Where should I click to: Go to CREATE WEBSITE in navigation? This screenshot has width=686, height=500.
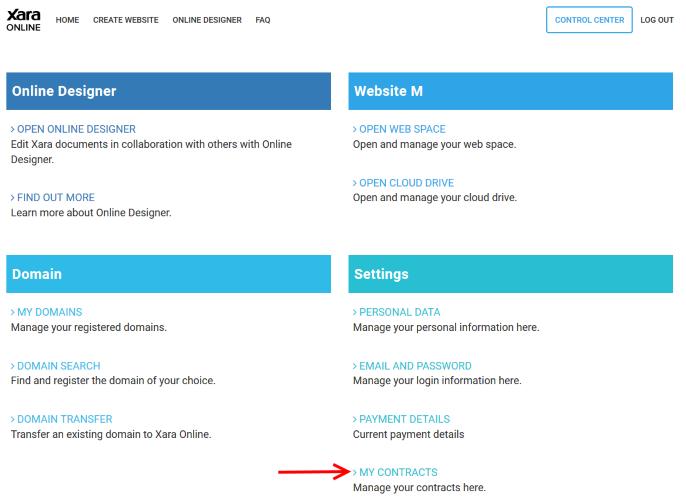tap(126, 20)
